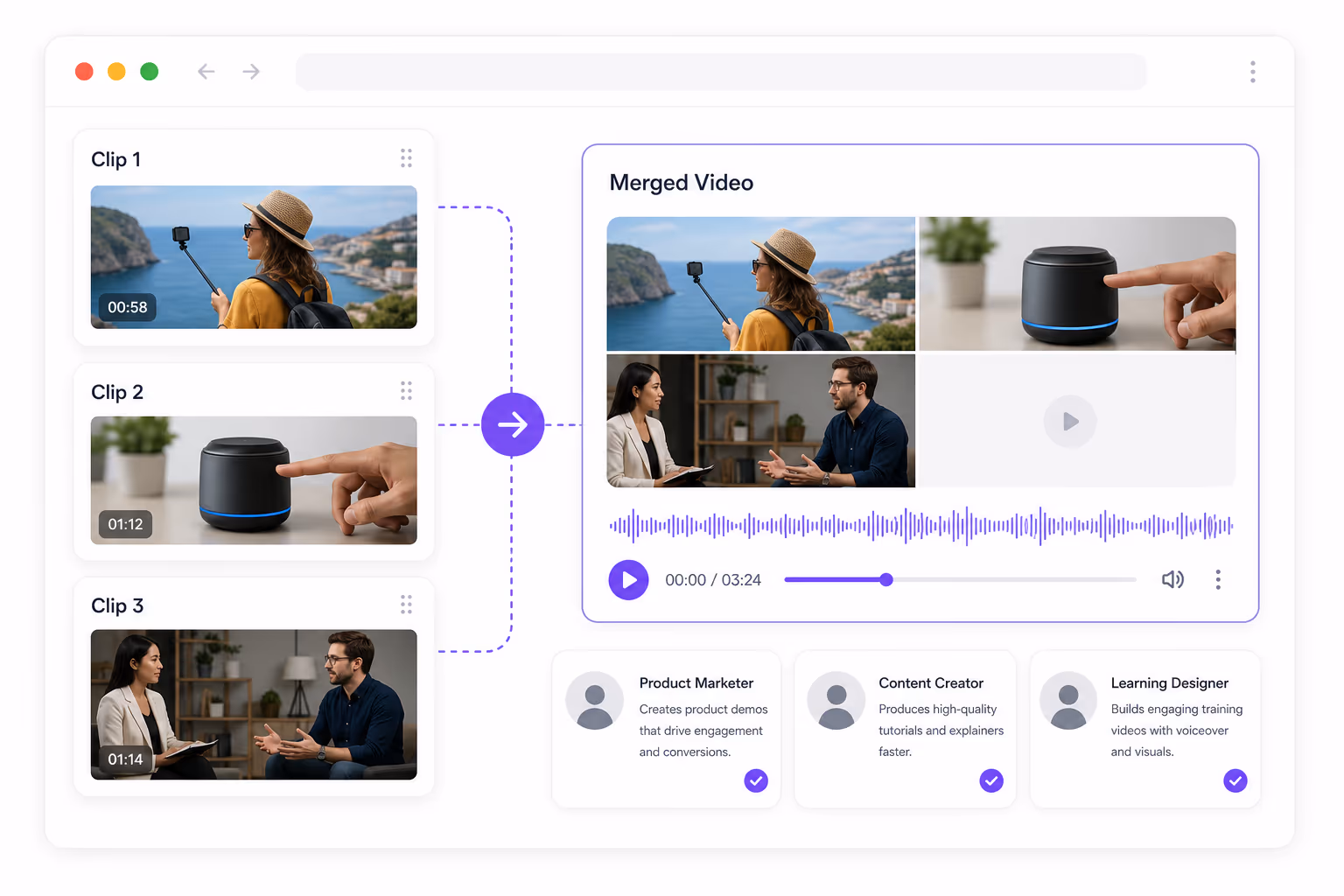Click the Product Marketer title

click(696, 683)
